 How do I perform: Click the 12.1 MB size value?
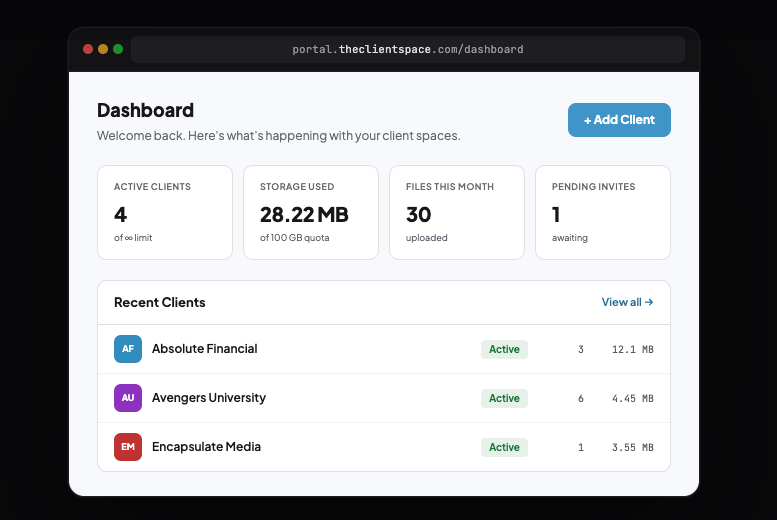(633, 349)
